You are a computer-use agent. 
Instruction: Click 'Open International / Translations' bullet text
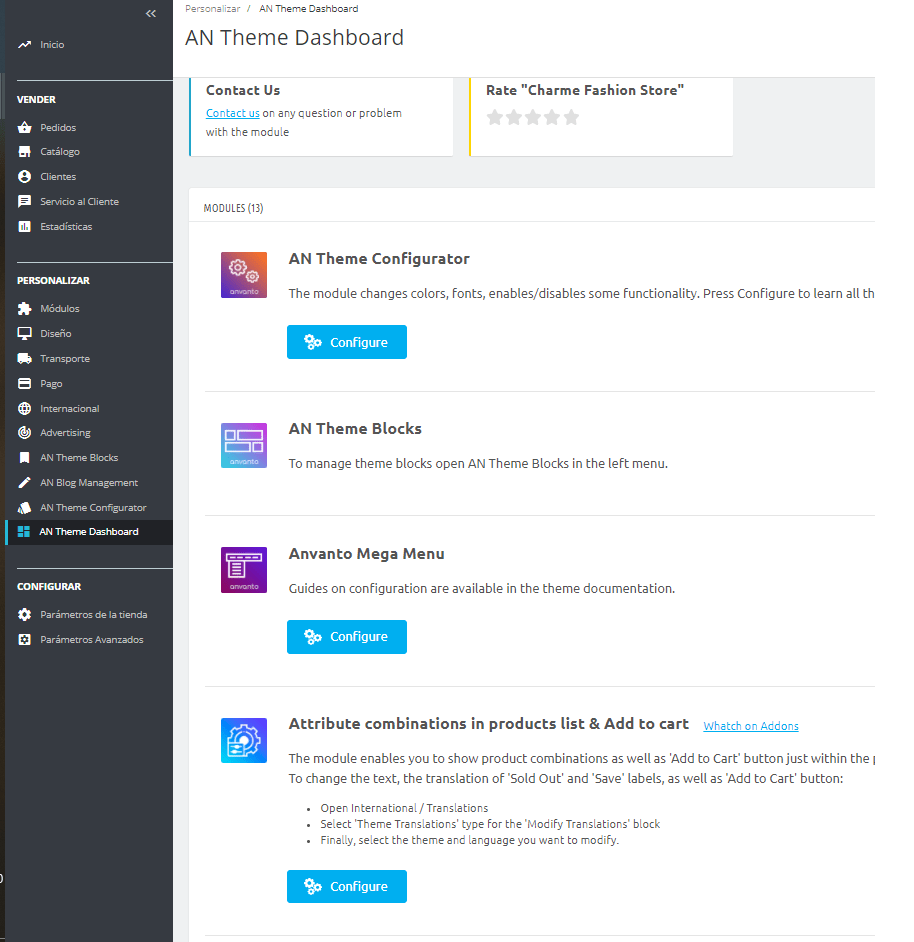[x=404, y=808]
